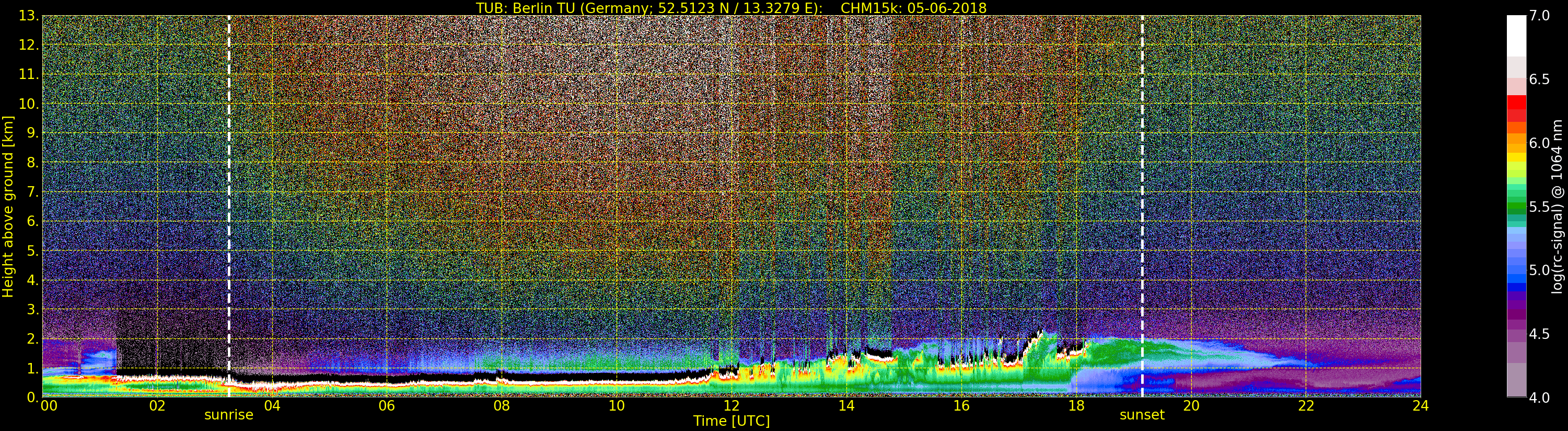Click the 'Height above ground [km]' axis label

[x=8, y=207]
